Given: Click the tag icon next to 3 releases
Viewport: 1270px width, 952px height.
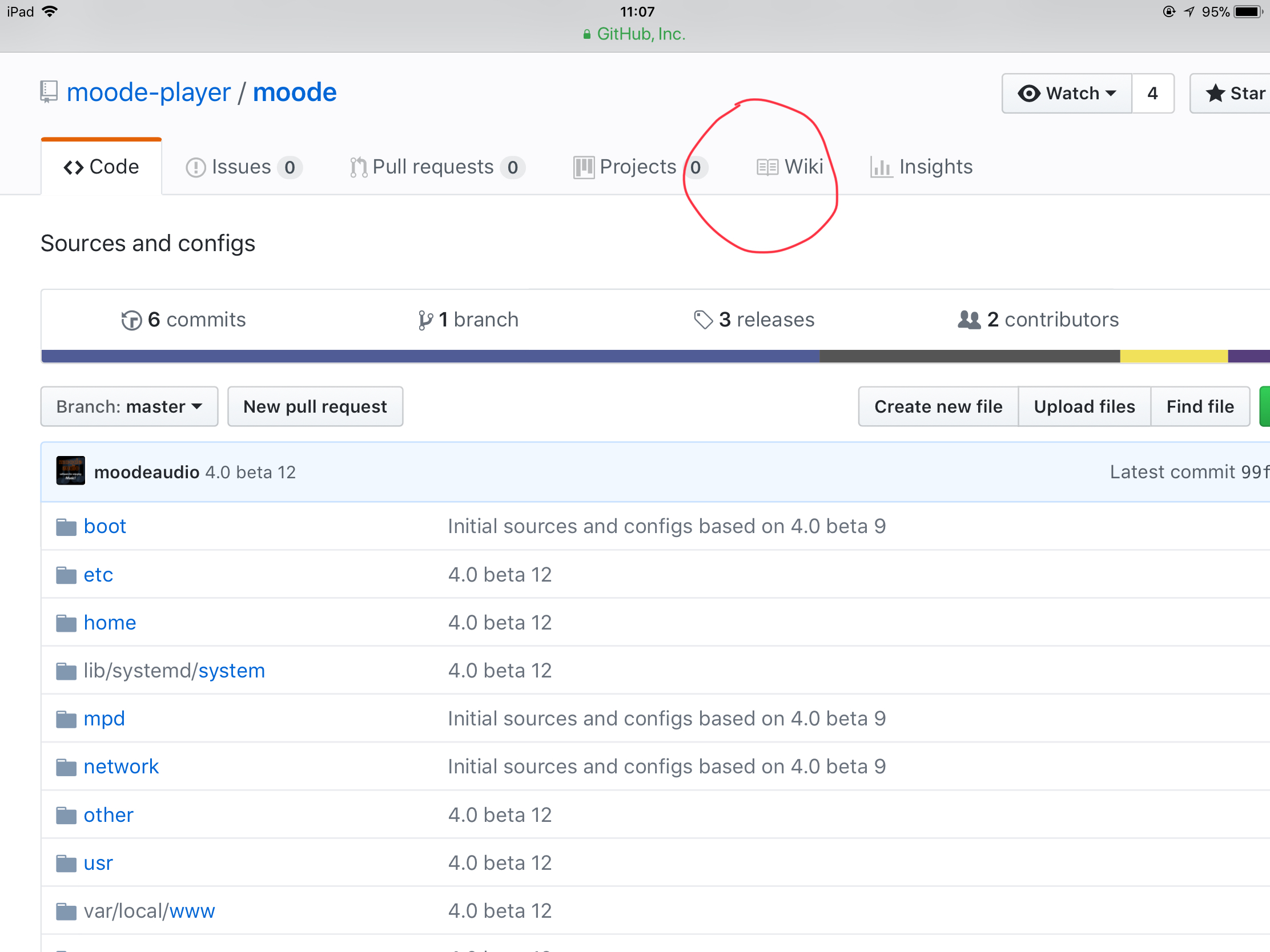Looking at the screenshot, I should pos(704,320).
